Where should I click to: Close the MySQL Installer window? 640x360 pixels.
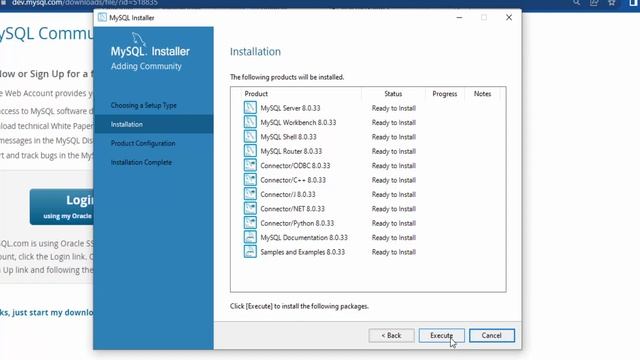[509, 17]
